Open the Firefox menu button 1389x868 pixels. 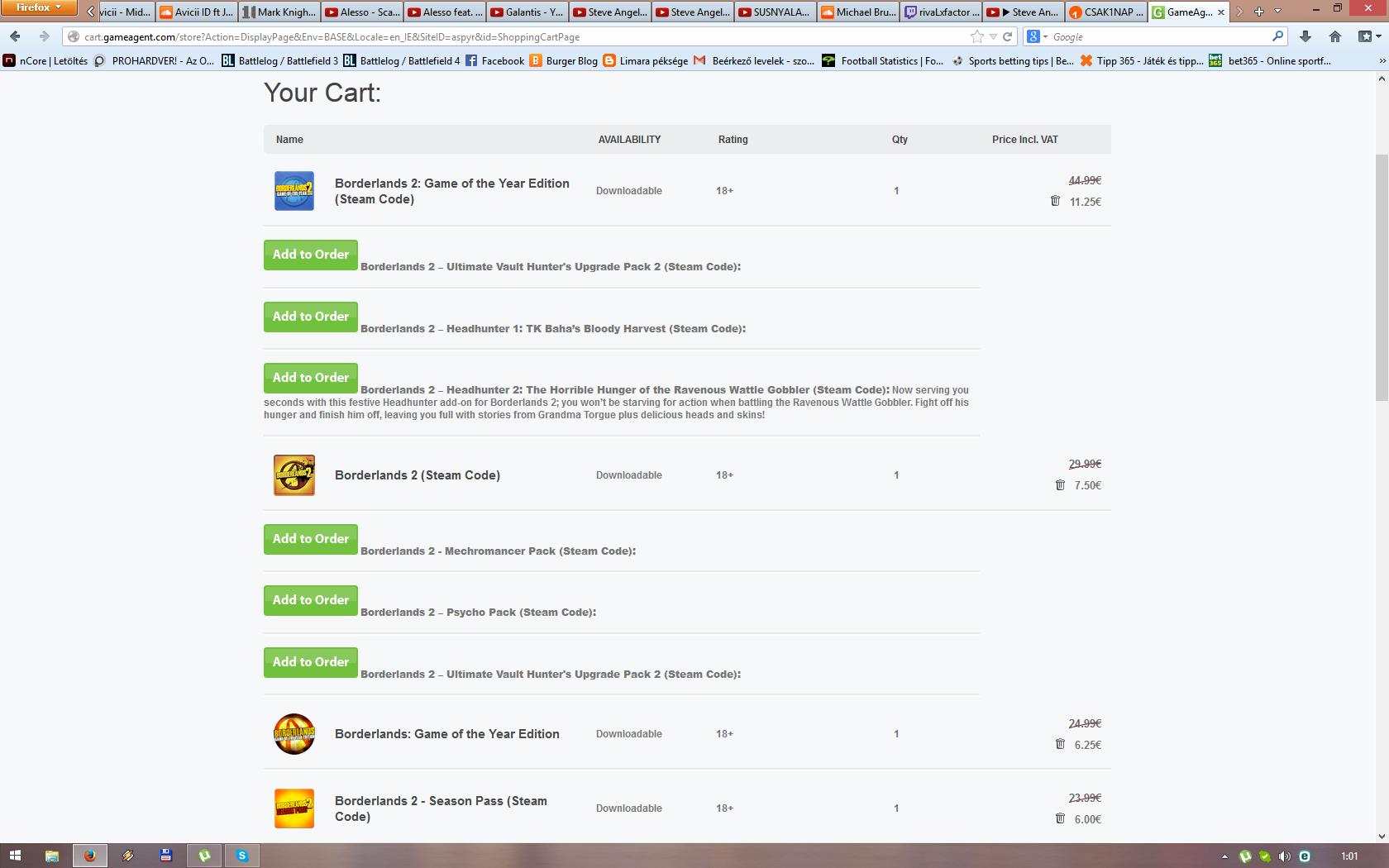tap(39, 8)
